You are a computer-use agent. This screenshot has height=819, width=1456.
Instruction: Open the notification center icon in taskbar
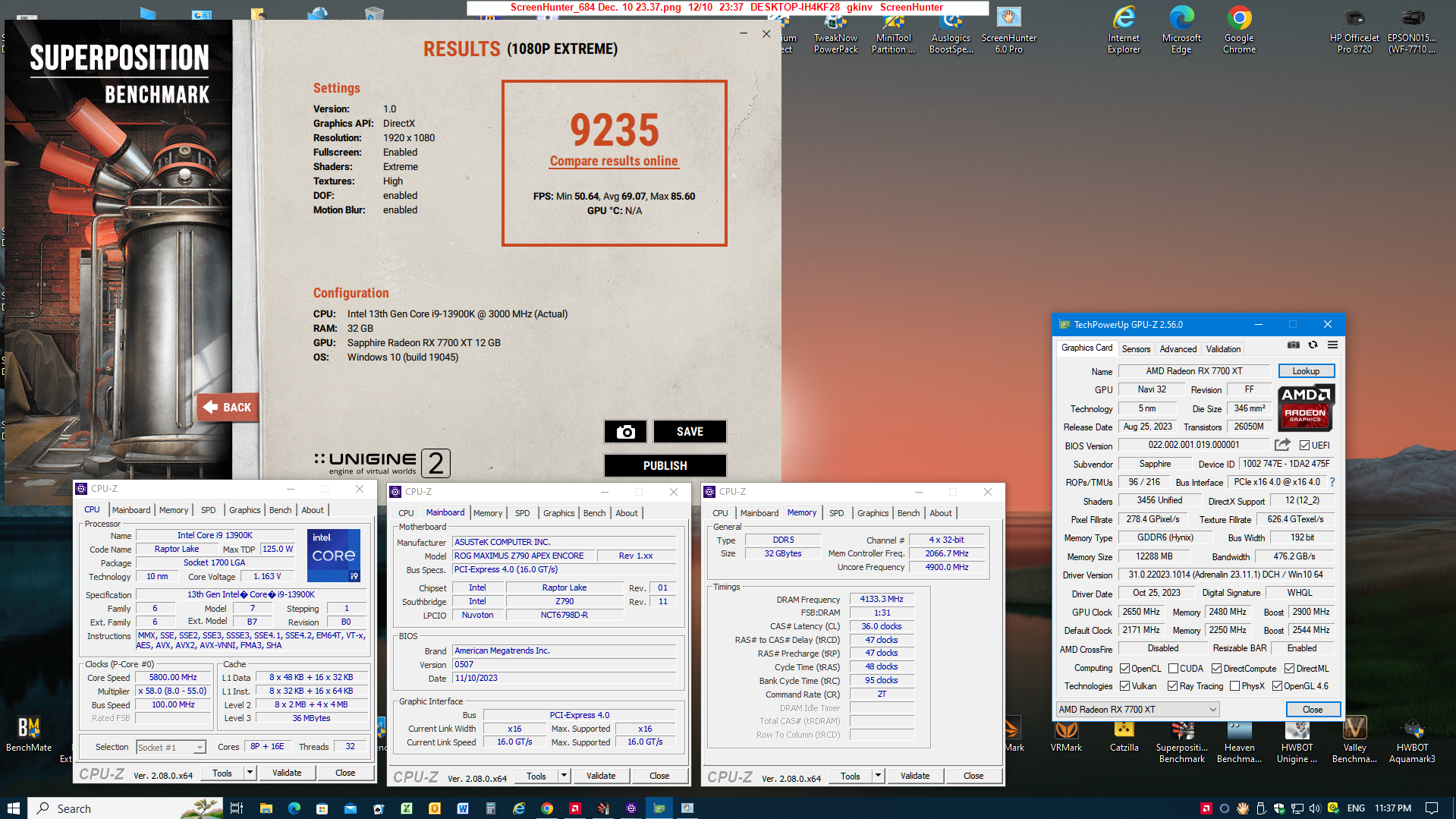click(1432, 808)
